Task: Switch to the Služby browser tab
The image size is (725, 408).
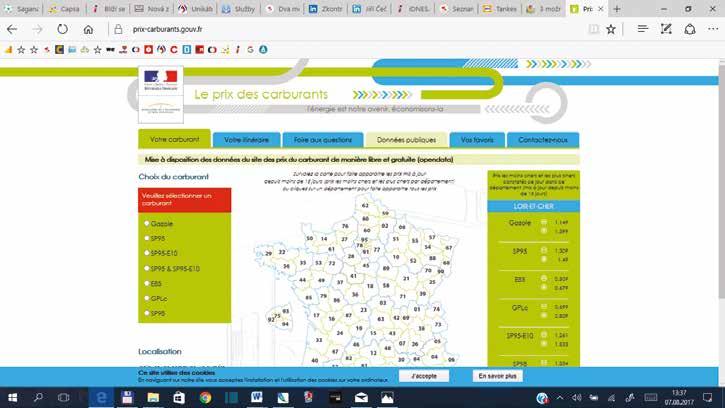Action: pyautogui.click(x=239, y=9)
